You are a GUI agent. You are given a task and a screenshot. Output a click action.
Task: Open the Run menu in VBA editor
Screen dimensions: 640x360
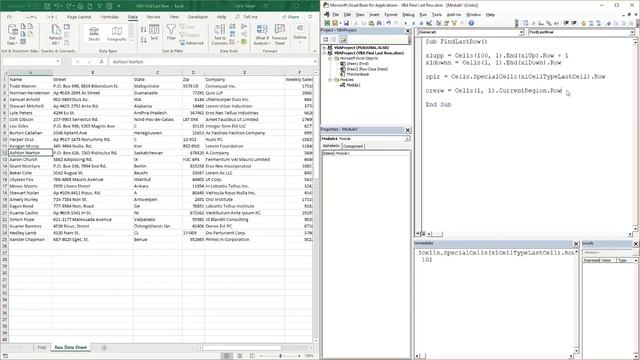423,14
